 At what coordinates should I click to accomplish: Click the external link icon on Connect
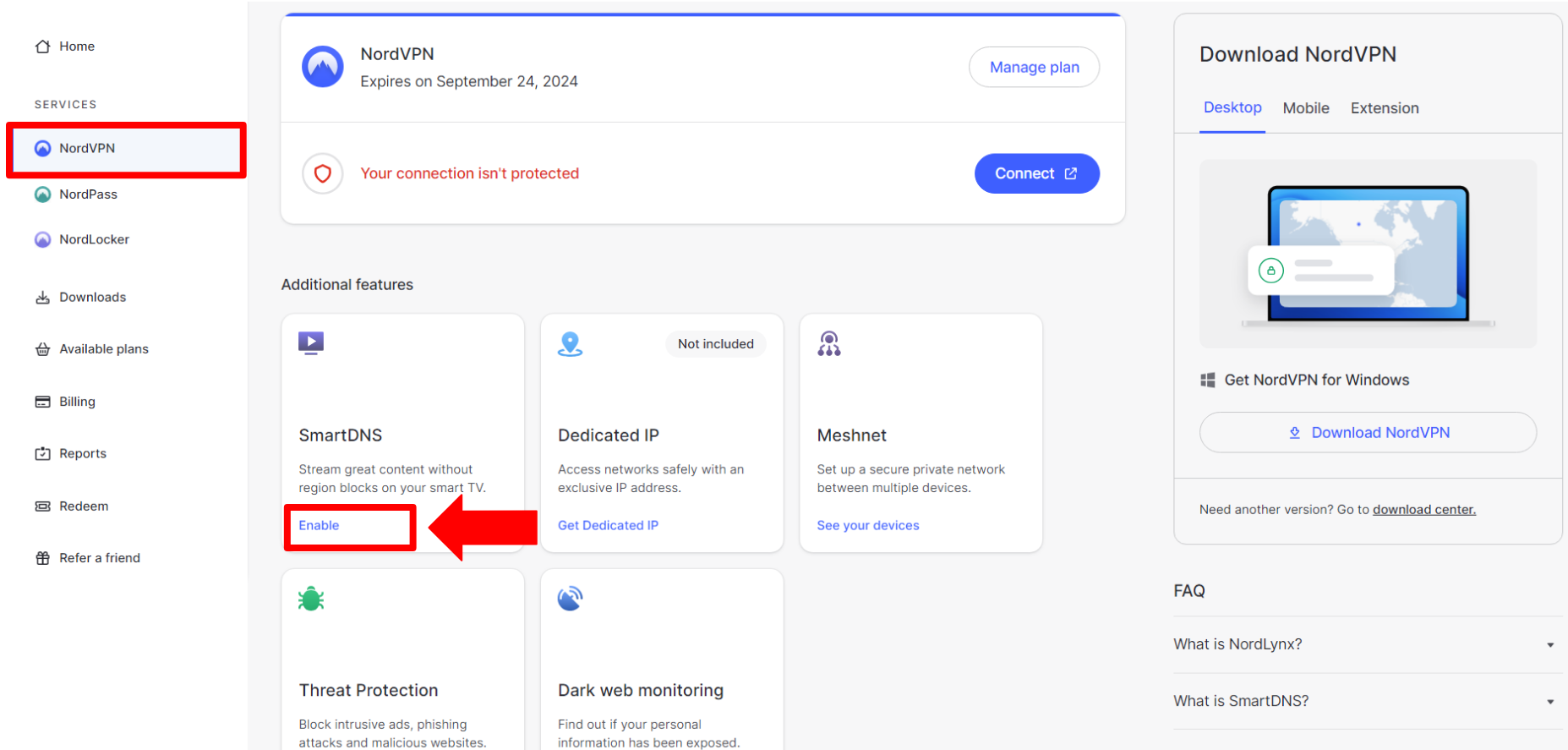click(x=1071, y=173)
